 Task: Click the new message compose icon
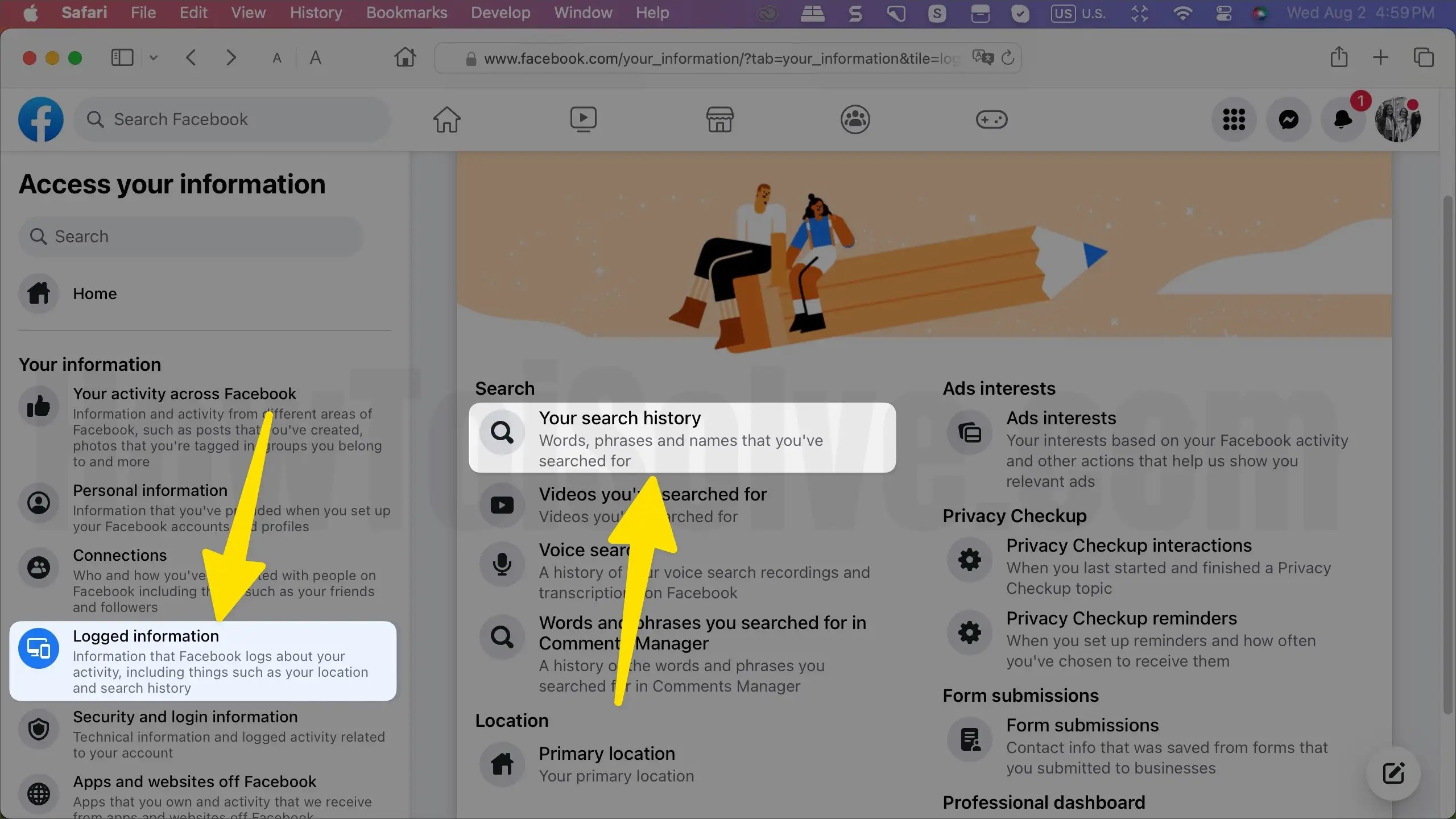click(1393, 773)
